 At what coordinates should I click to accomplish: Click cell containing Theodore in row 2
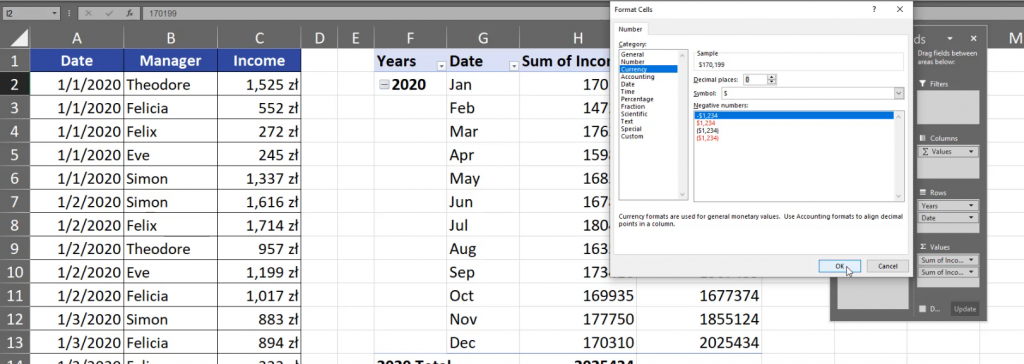tap(170, 84)
